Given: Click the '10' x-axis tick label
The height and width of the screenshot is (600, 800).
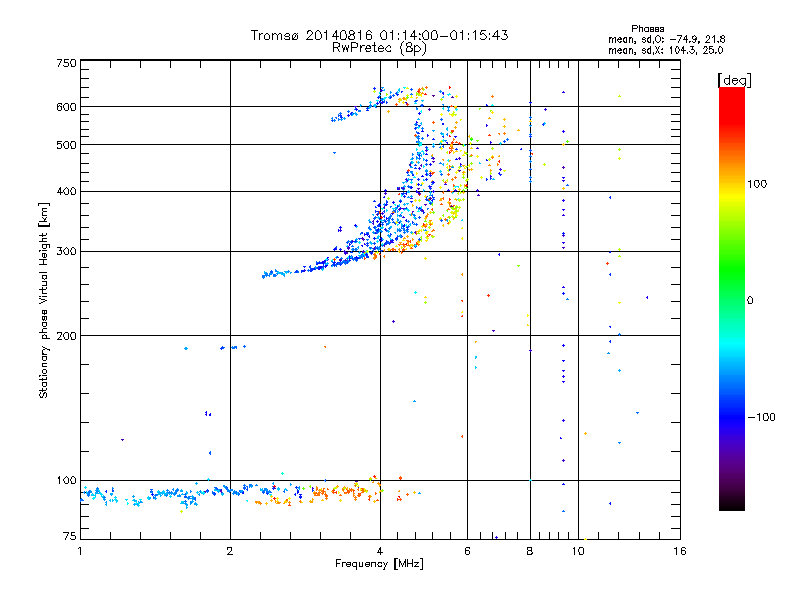Looking at the screenshot, I should pos(578,551).
